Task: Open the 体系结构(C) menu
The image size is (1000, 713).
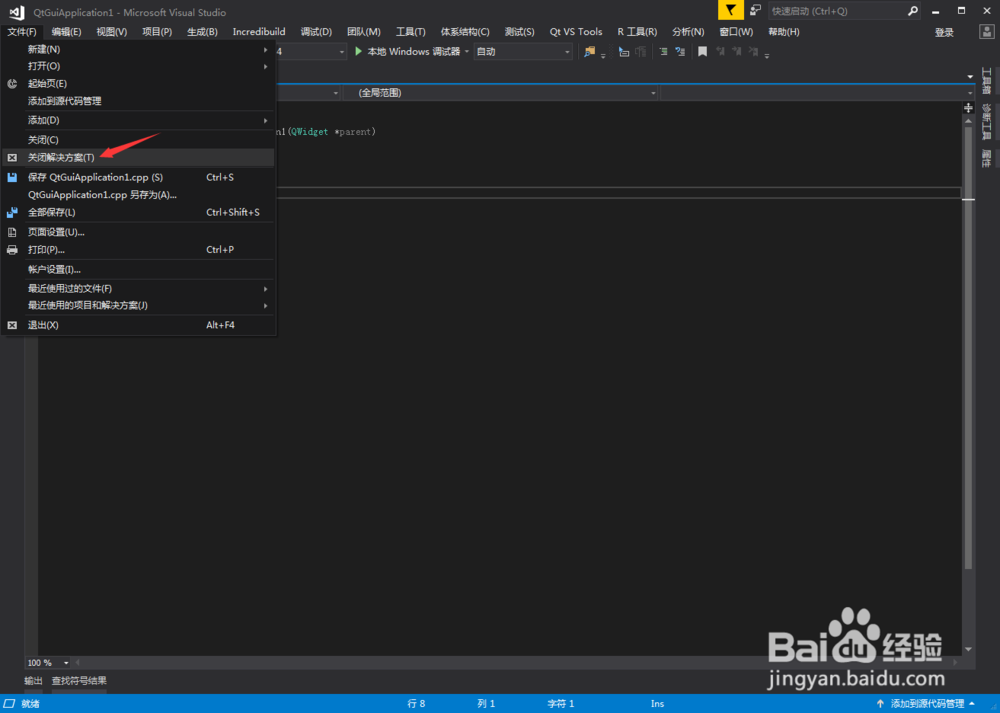Action: 465,32
